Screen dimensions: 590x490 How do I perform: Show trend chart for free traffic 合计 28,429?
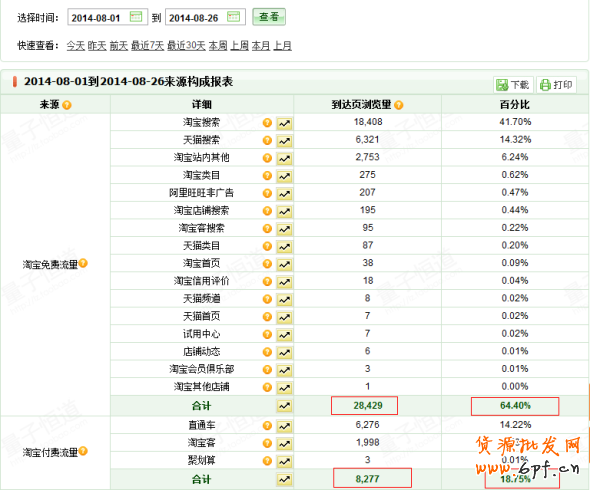tap(284, 406)
